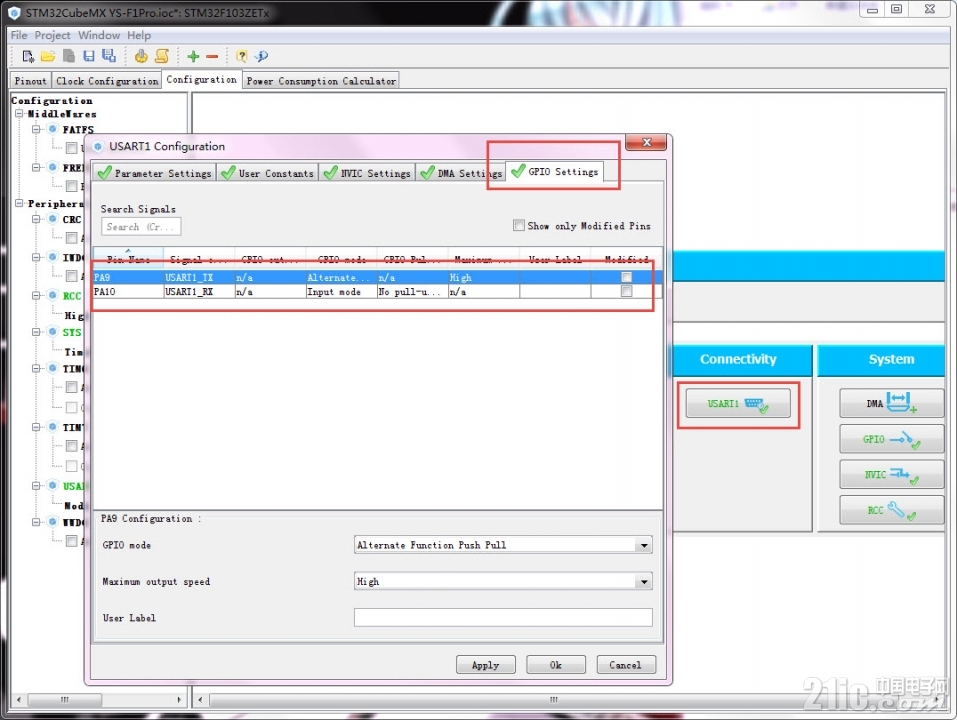
Task: Collapse the Peripherals tree node
Action: [20, 203]
